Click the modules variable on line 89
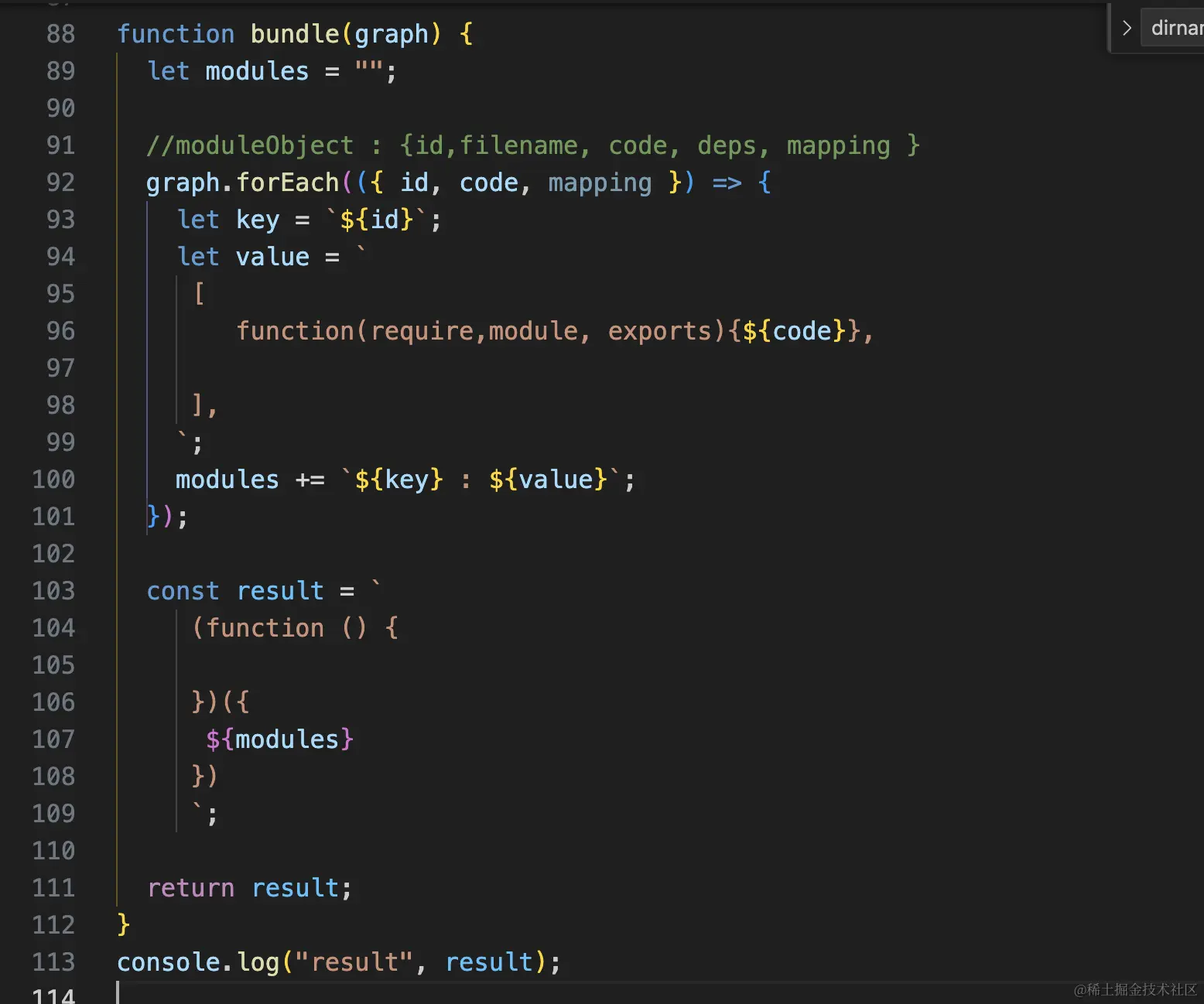The width and height of the screenshot is (1204, 1004). click(x=257, y=71)
